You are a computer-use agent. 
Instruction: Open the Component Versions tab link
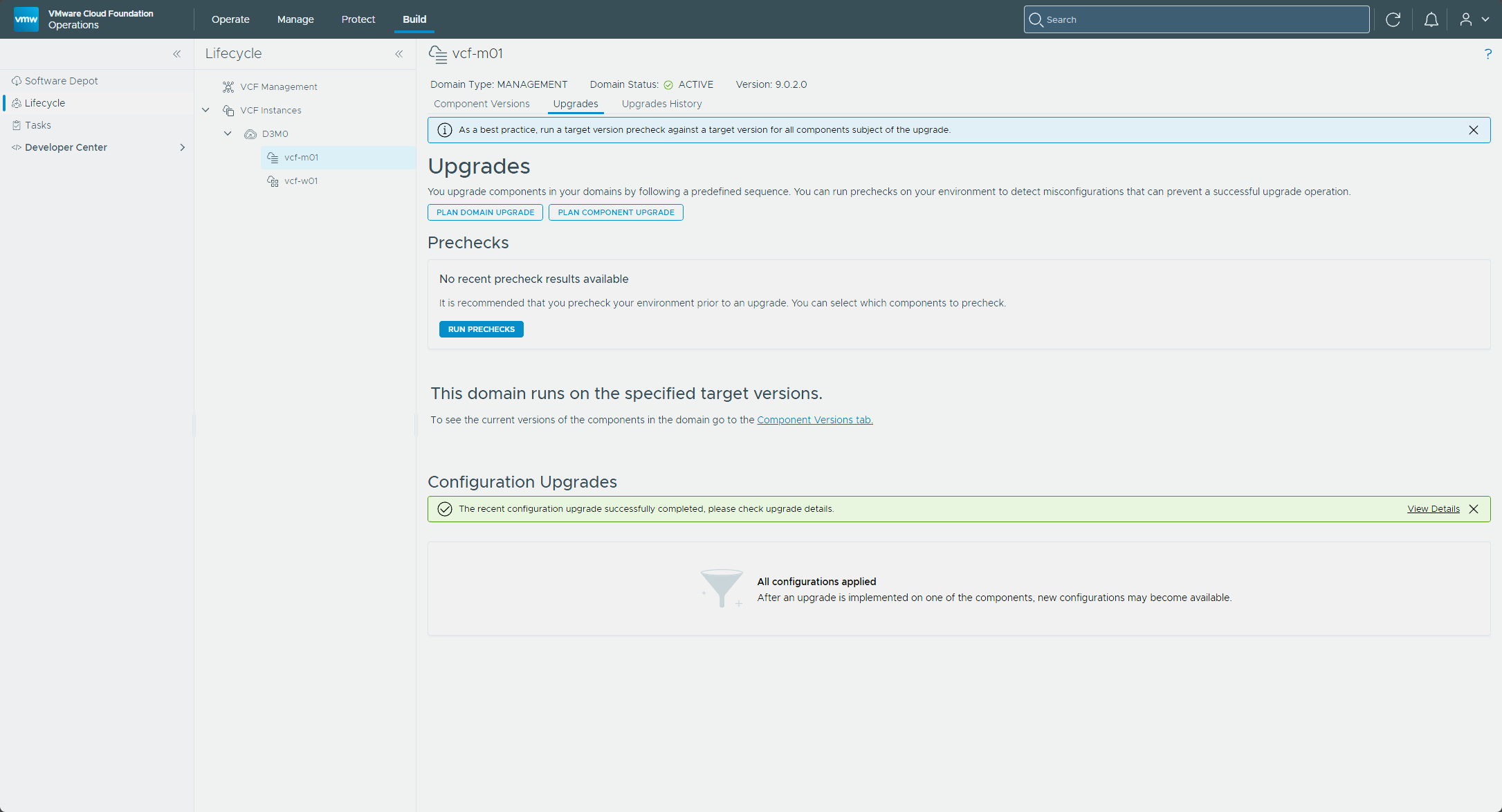815,420
